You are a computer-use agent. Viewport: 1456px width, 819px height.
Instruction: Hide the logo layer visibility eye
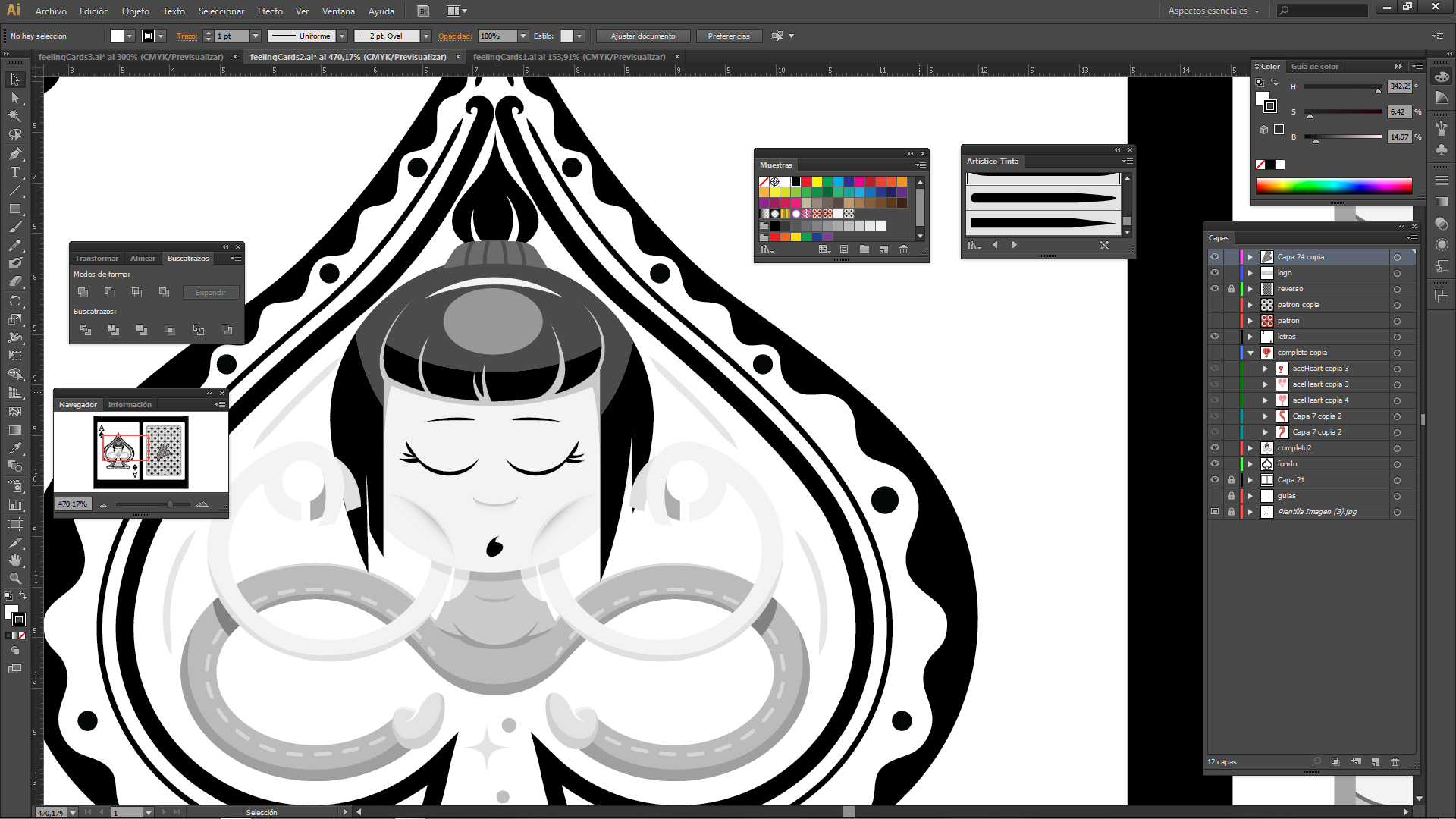(1215, 273)
